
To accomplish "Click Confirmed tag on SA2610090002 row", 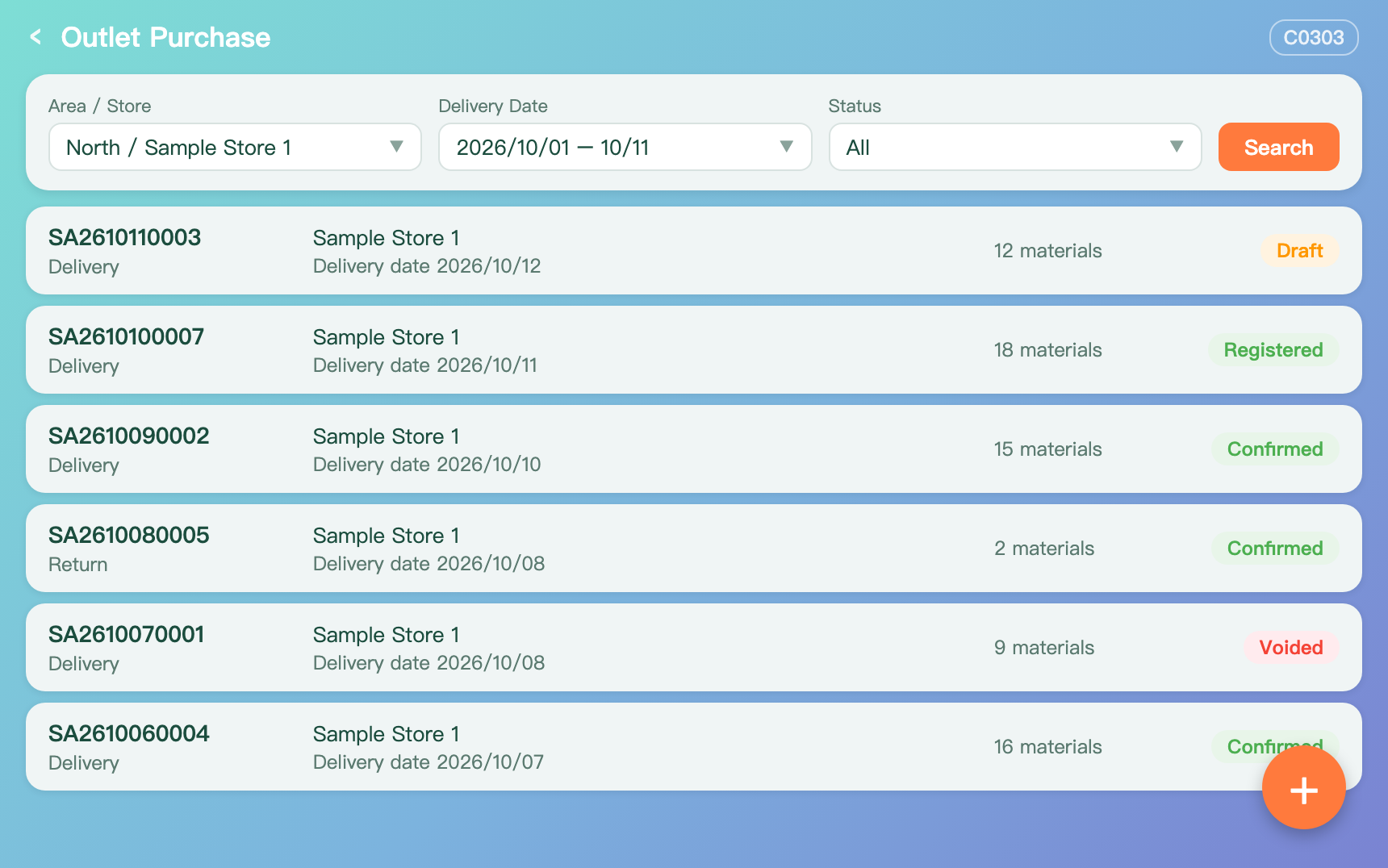I will [x=1275, y=449].
